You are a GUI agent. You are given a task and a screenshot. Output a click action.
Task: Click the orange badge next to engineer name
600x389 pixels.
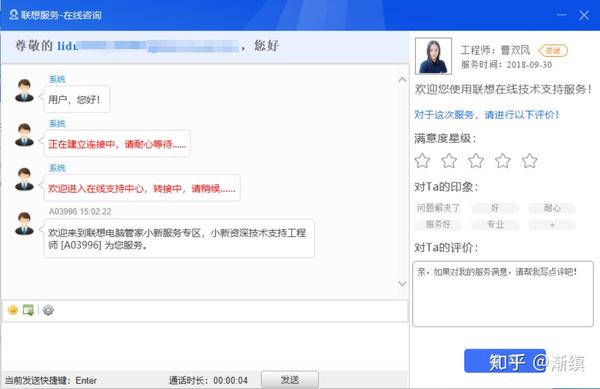[x=553, y=50]
